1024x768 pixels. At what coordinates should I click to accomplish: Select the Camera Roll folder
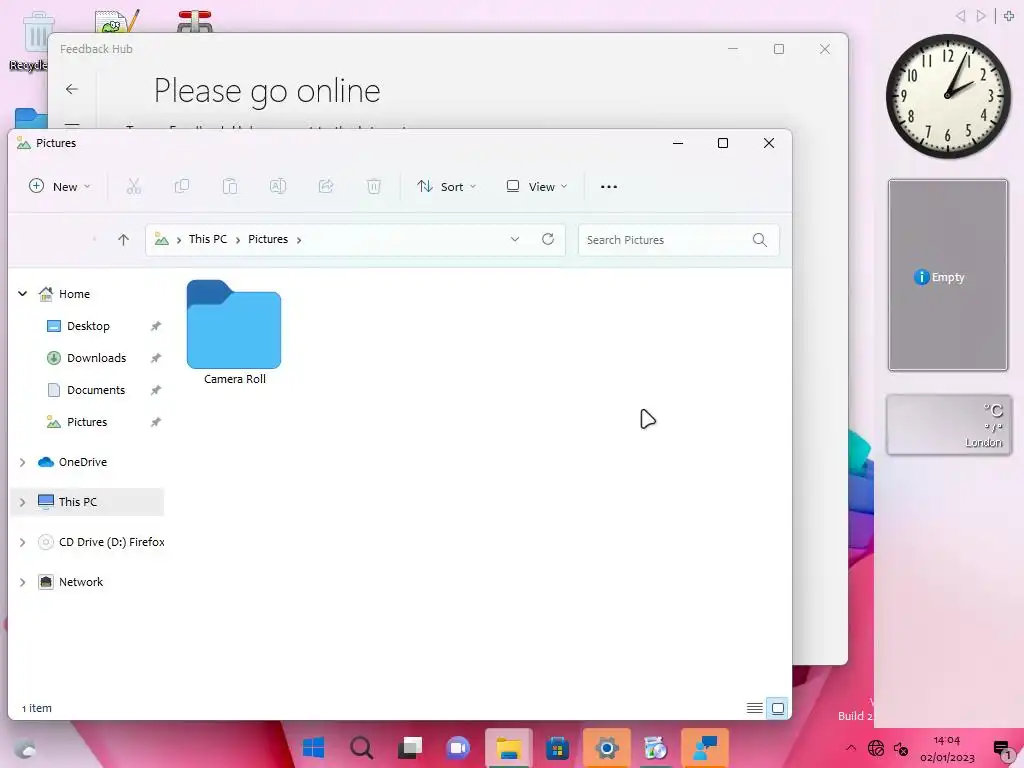tap(234, 332)
